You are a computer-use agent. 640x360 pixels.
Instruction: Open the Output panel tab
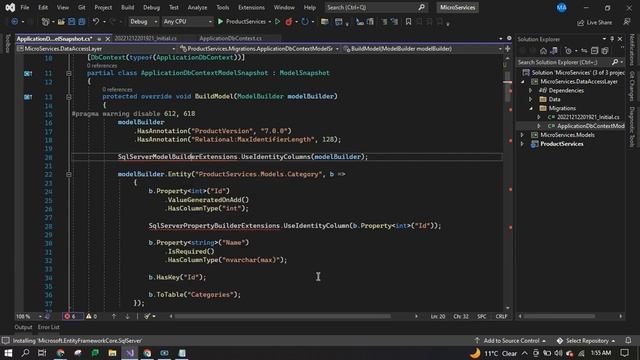23,327
